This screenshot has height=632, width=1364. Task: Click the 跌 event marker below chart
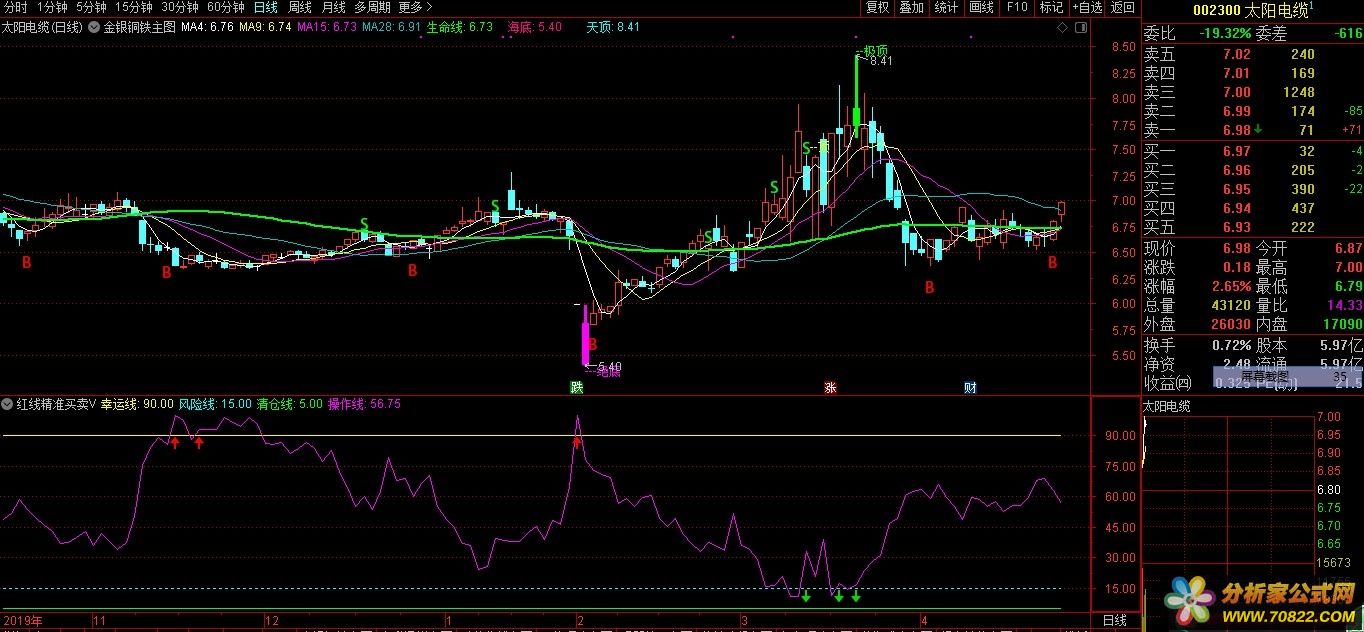[x=576, y=387]
